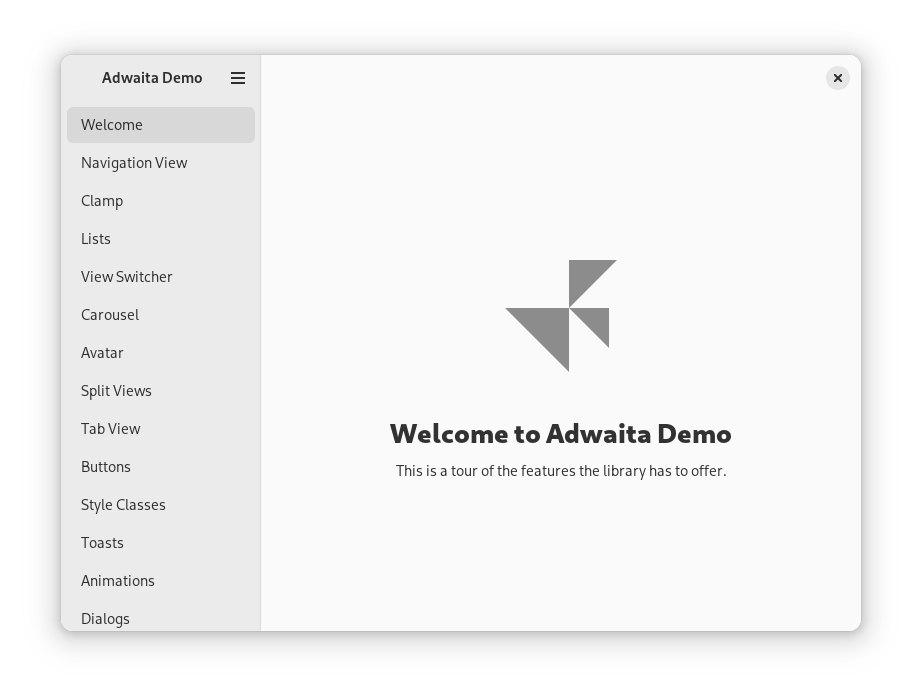
Task: Click the tour description text
Action: 560,471
